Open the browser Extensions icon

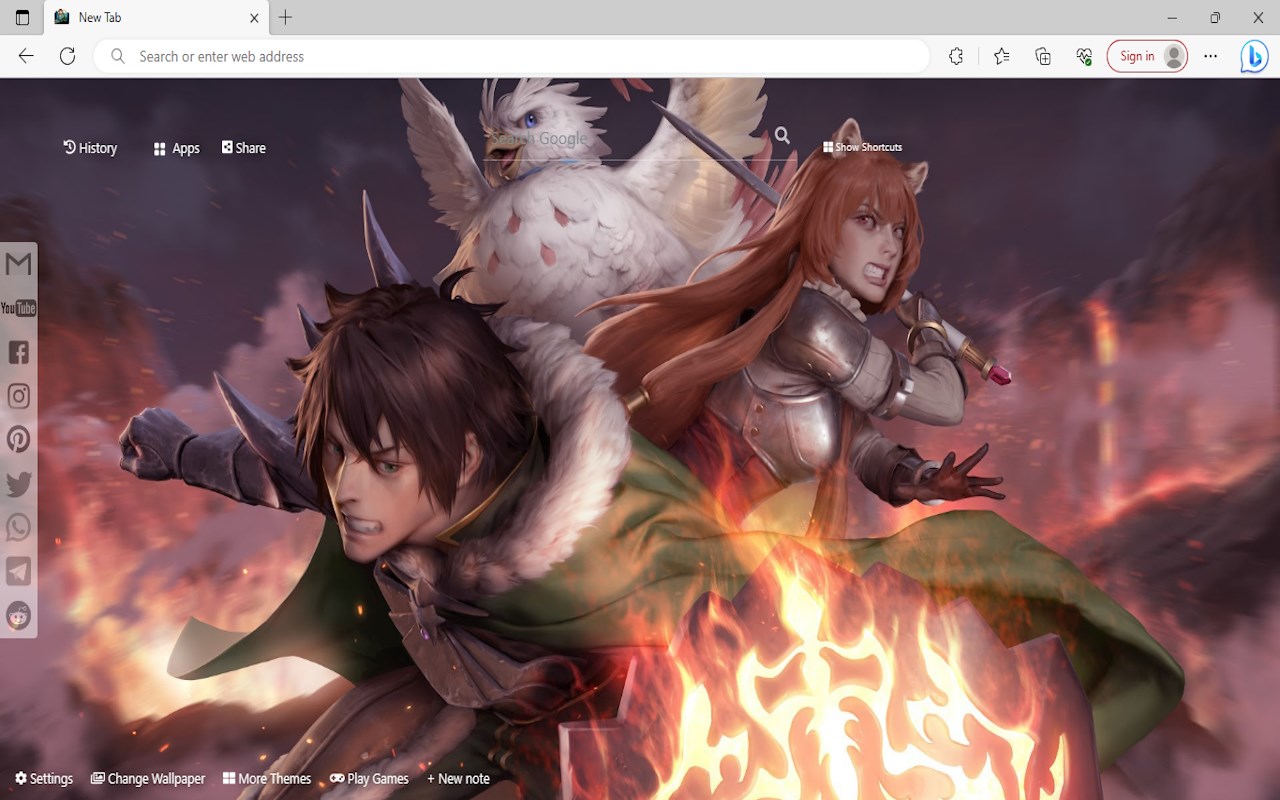(x=956, y=57)
